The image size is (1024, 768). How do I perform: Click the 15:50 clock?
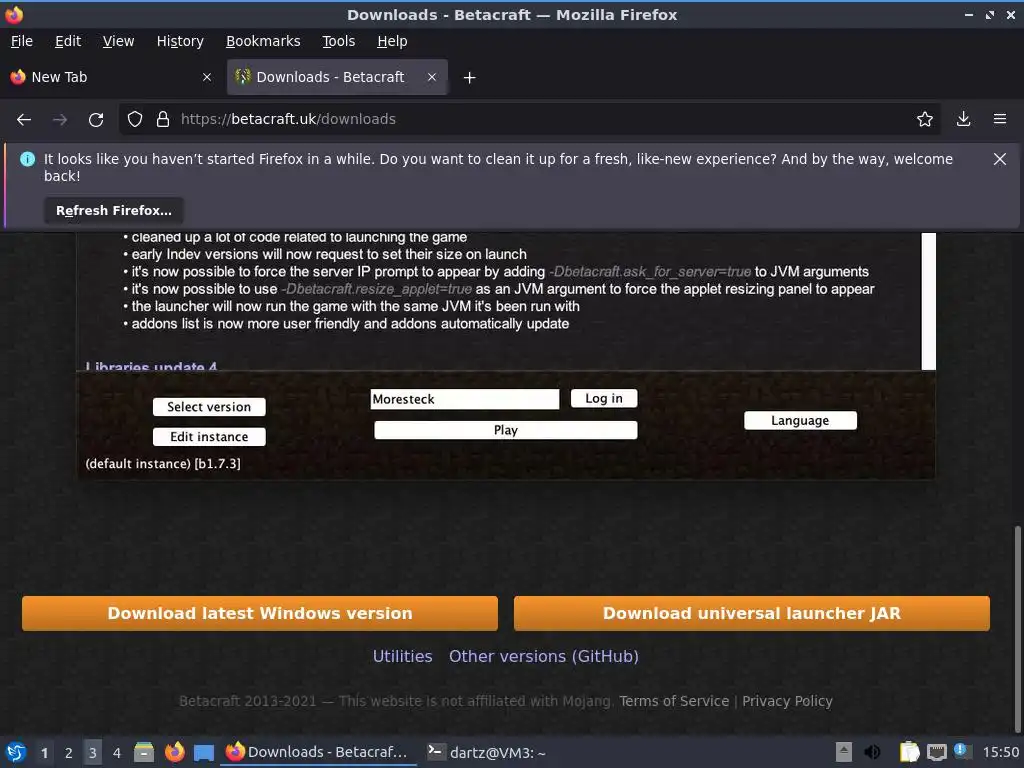[1000, 752]
